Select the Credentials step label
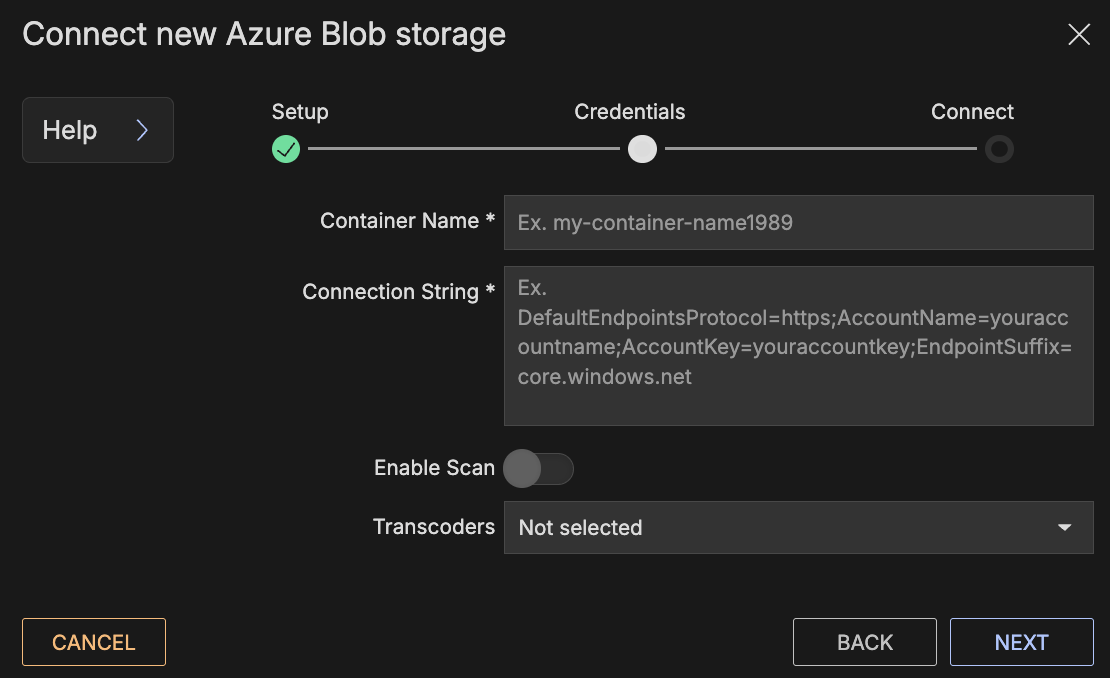Viewport: 1110px width, 678px height. click(x=629, y=112)
